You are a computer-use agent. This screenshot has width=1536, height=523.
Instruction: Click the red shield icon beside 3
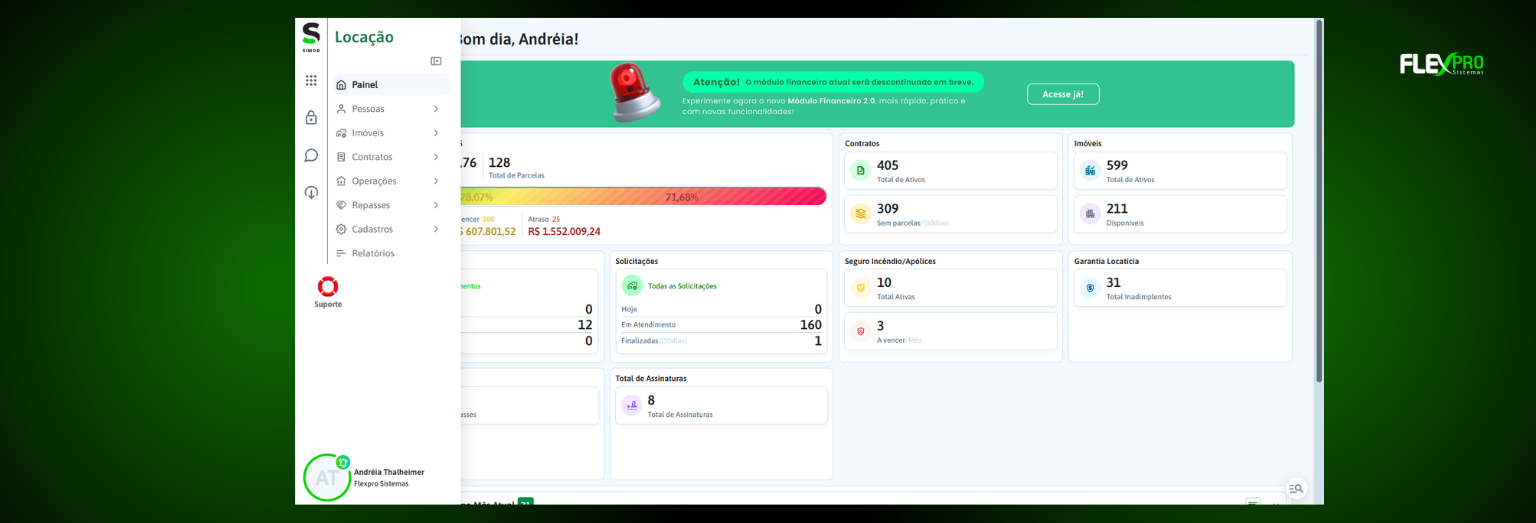coord(860,331)
